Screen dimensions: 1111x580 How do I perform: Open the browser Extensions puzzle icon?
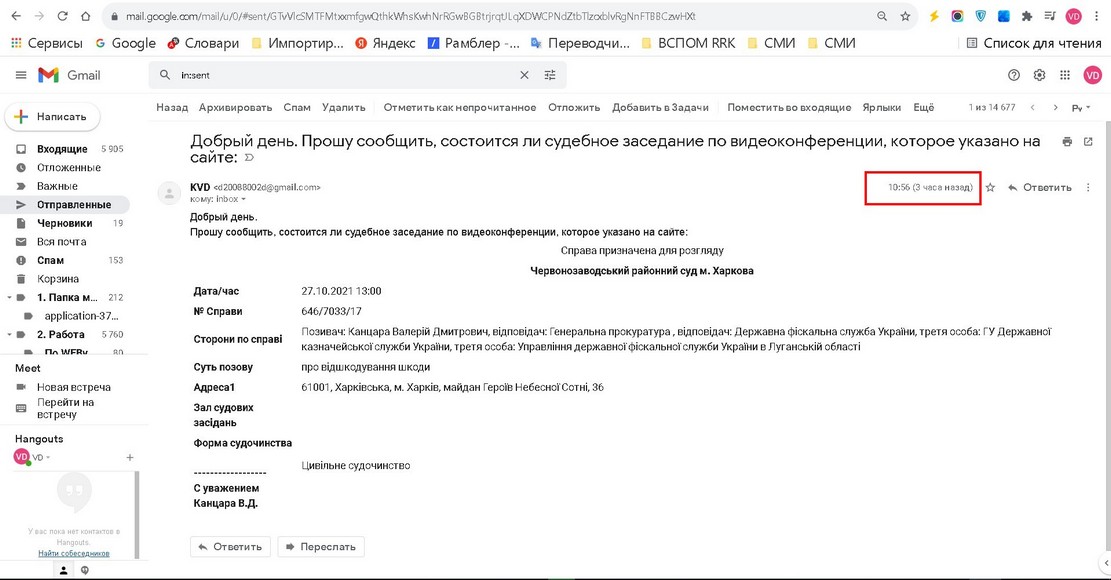[x=1027, y=16]
